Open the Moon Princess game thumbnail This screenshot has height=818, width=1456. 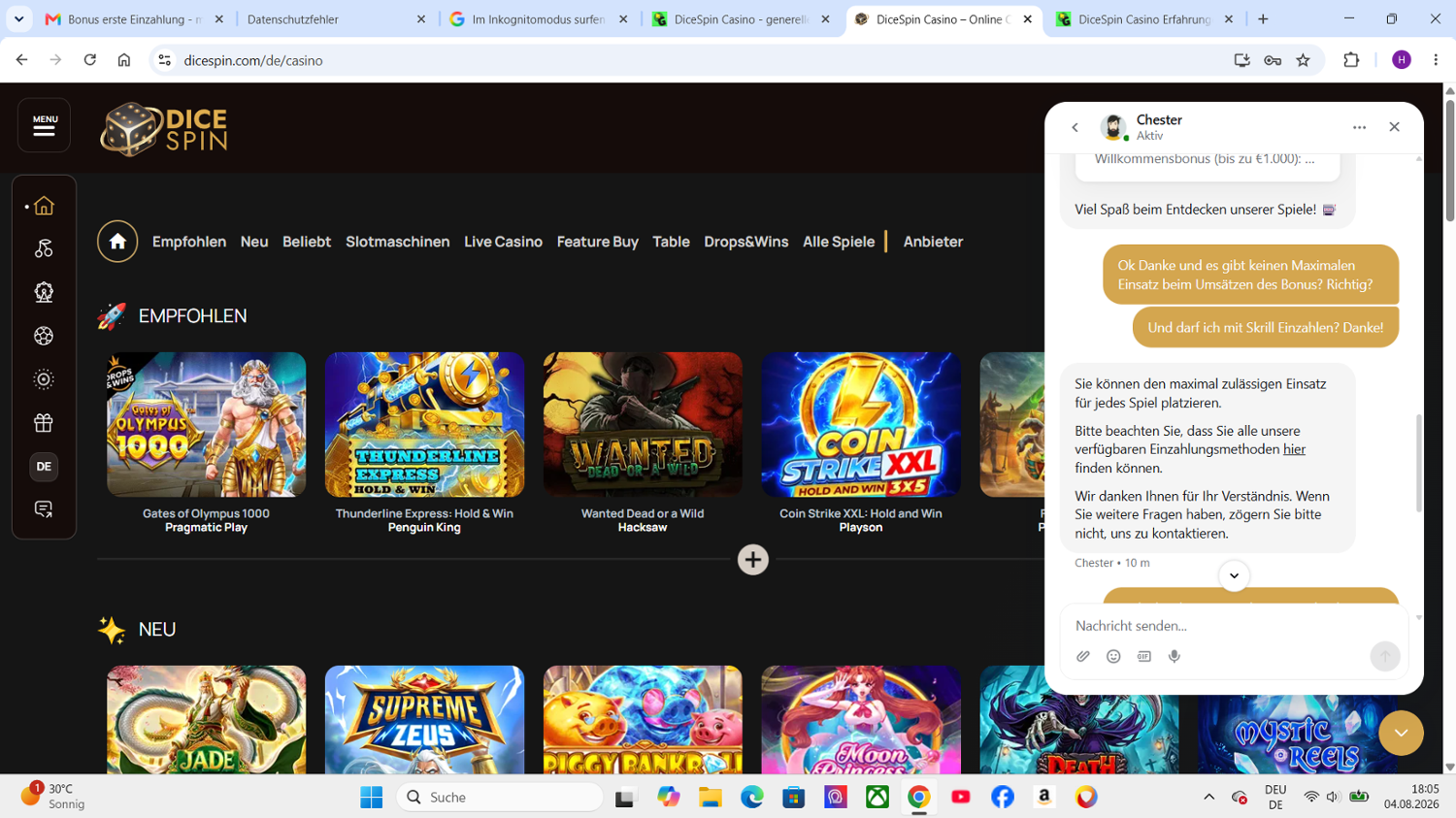(861, 719)
